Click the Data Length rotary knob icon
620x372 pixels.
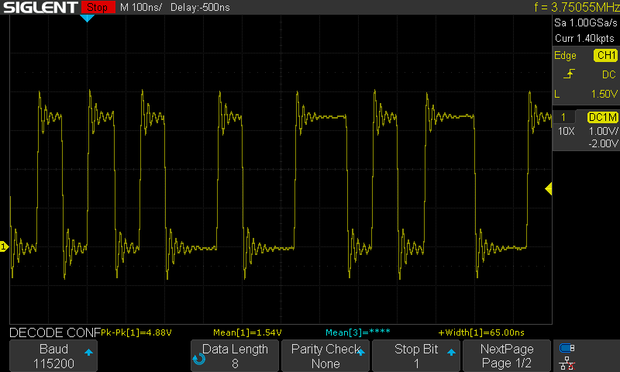pos(199,359)
